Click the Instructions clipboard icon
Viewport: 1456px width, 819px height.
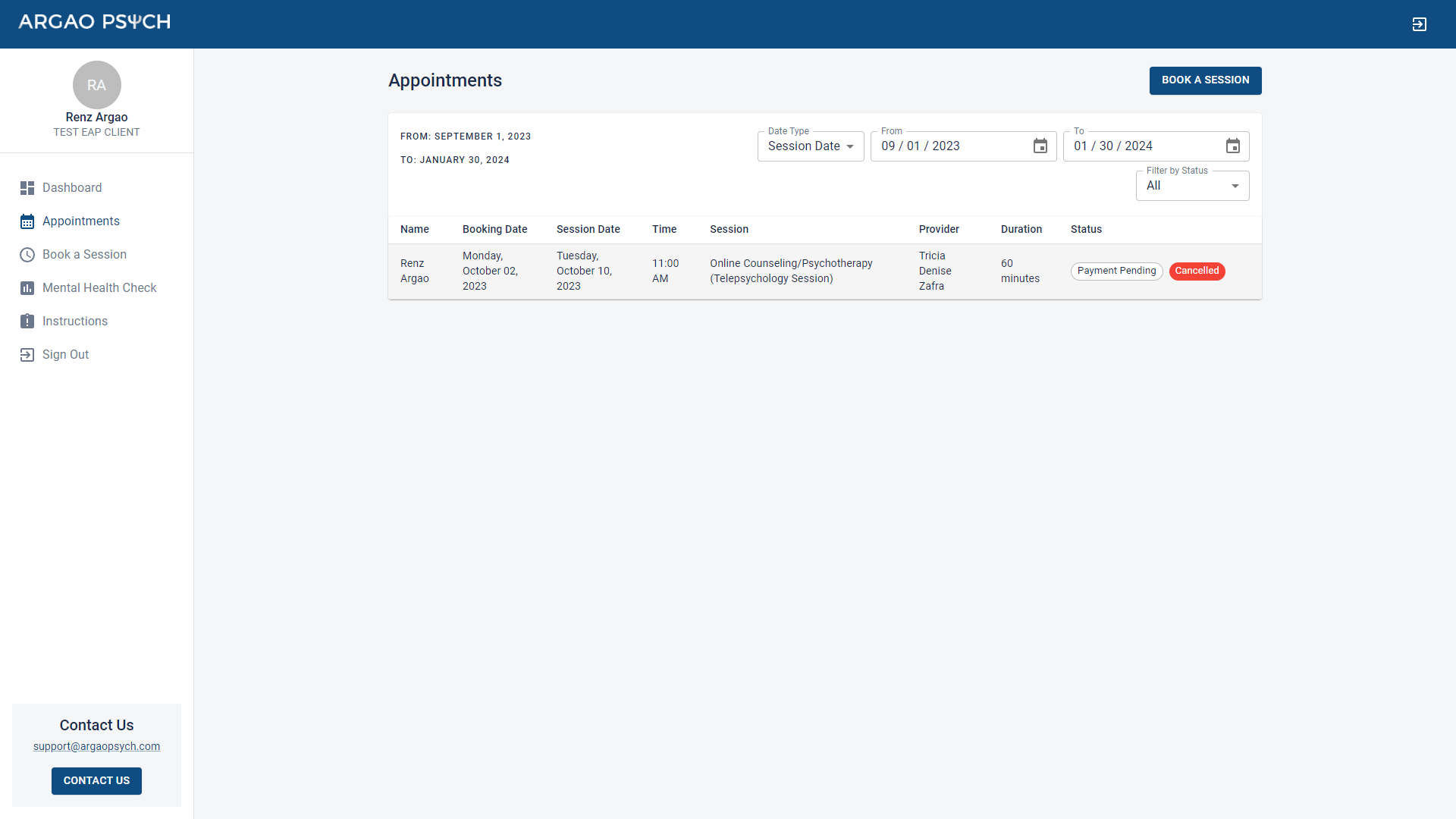[x=27, y=322]
